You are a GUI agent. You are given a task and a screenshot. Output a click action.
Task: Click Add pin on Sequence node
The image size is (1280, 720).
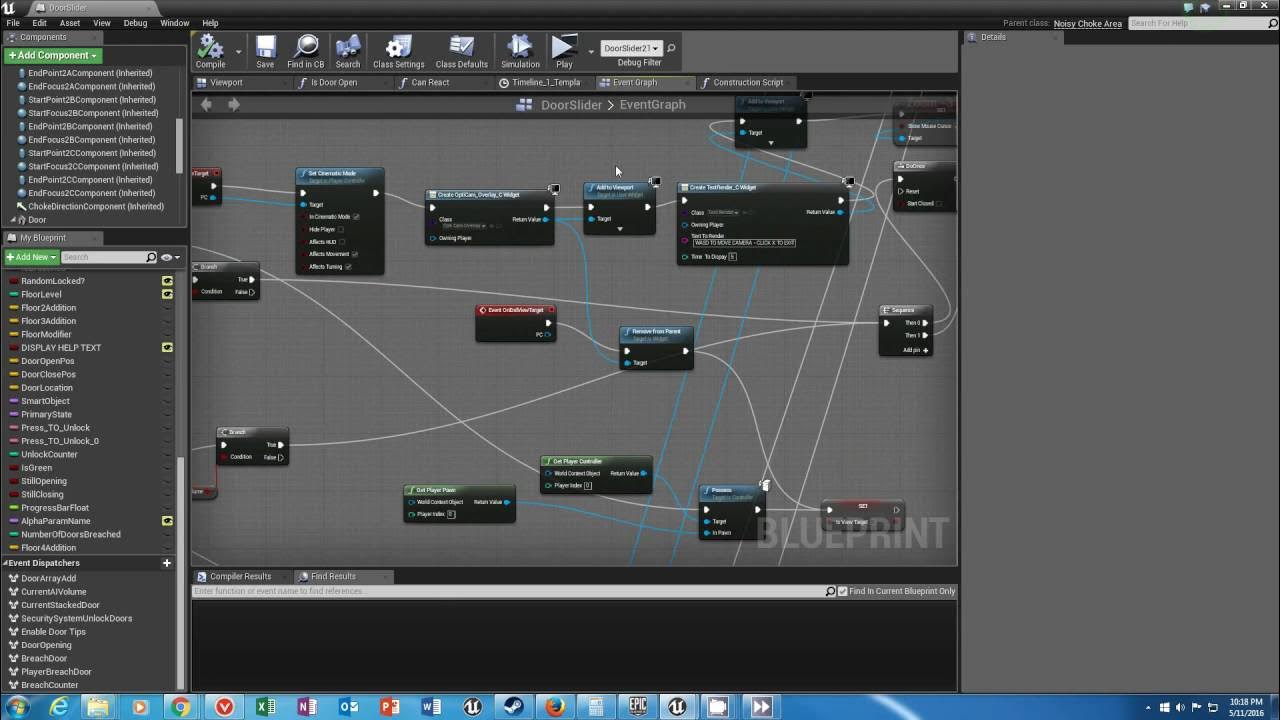(915, 350)
